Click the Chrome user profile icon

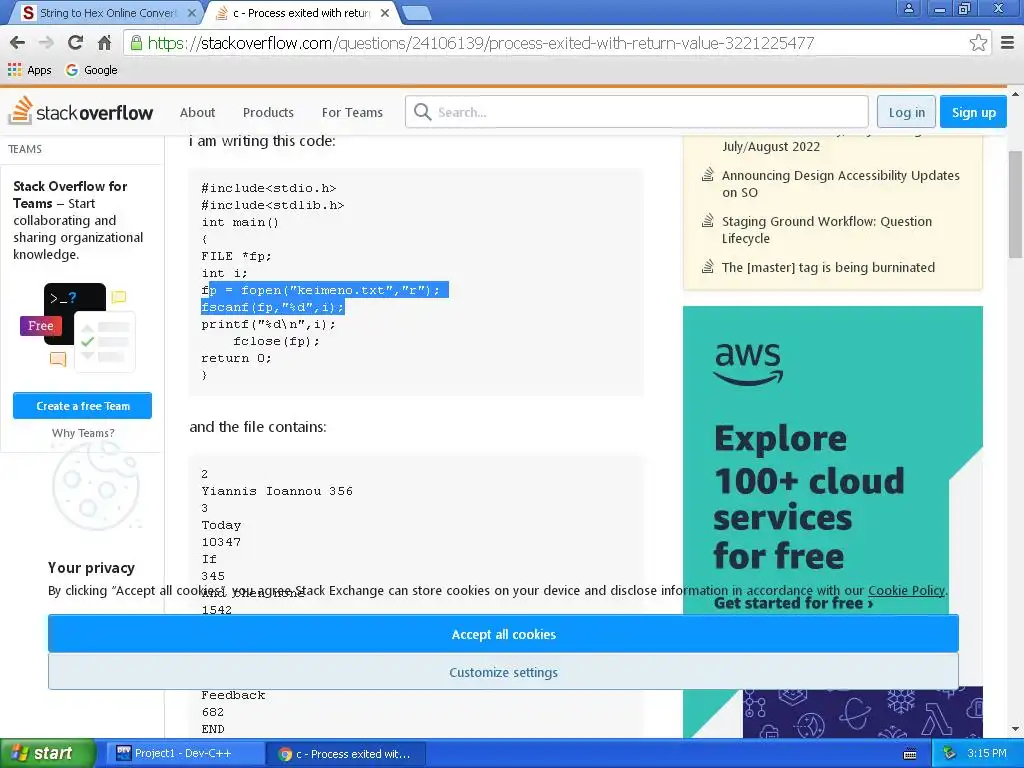pyautogui.click(x=908, y=8)
